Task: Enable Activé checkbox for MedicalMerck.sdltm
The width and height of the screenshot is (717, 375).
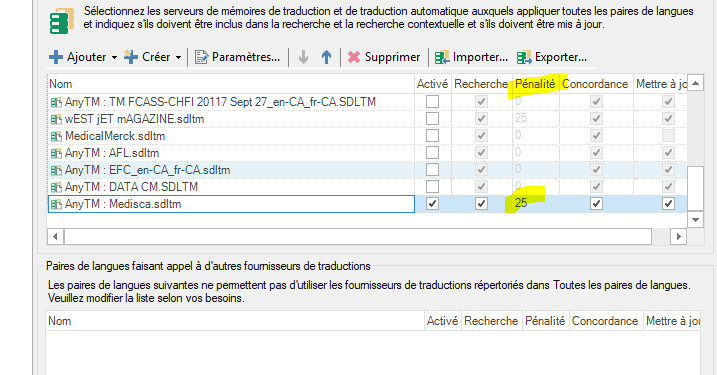Action: (432, 135)
